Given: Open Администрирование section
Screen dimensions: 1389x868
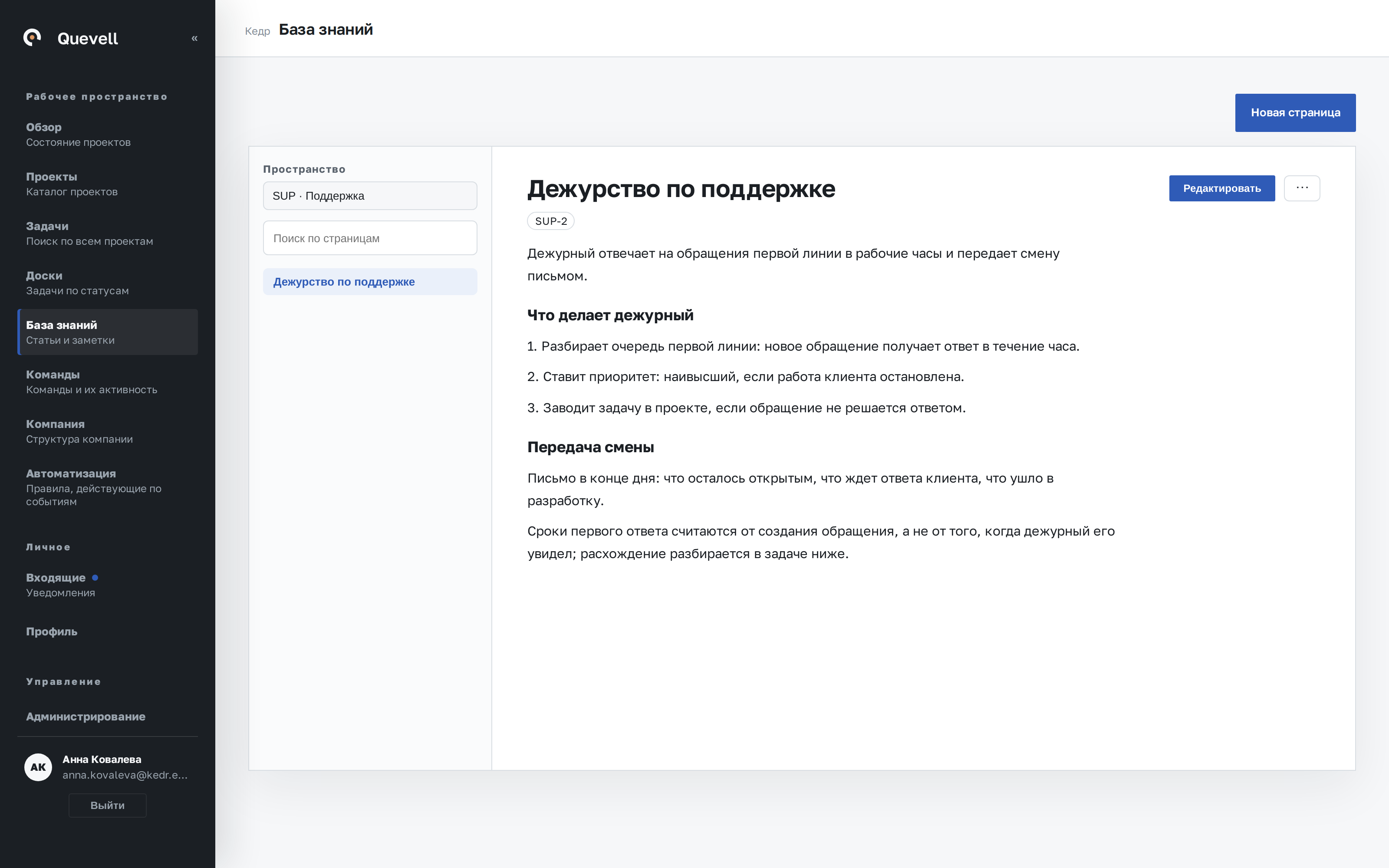Looking at the screenshot, I should click(x=107, y=717).
